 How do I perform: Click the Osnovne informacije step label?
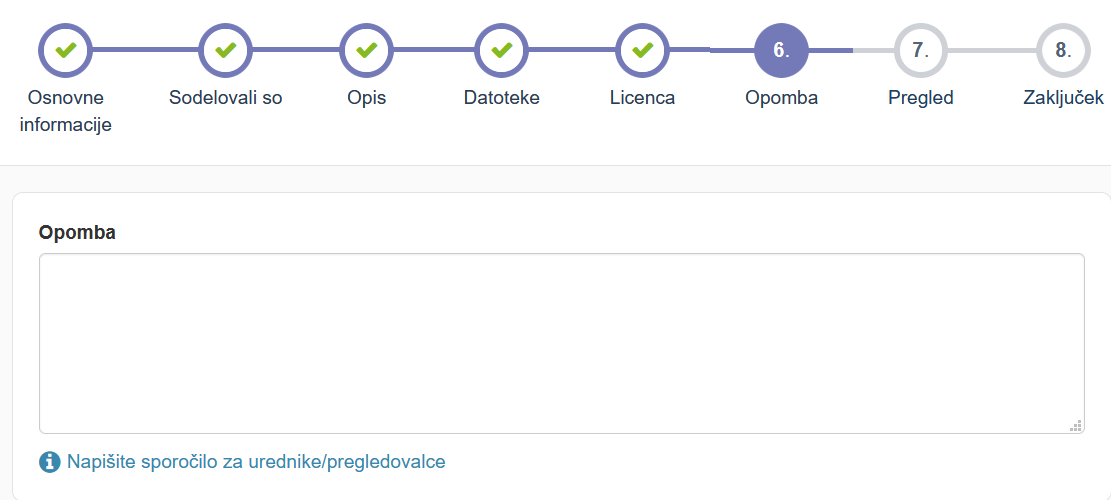coord(66,112)
